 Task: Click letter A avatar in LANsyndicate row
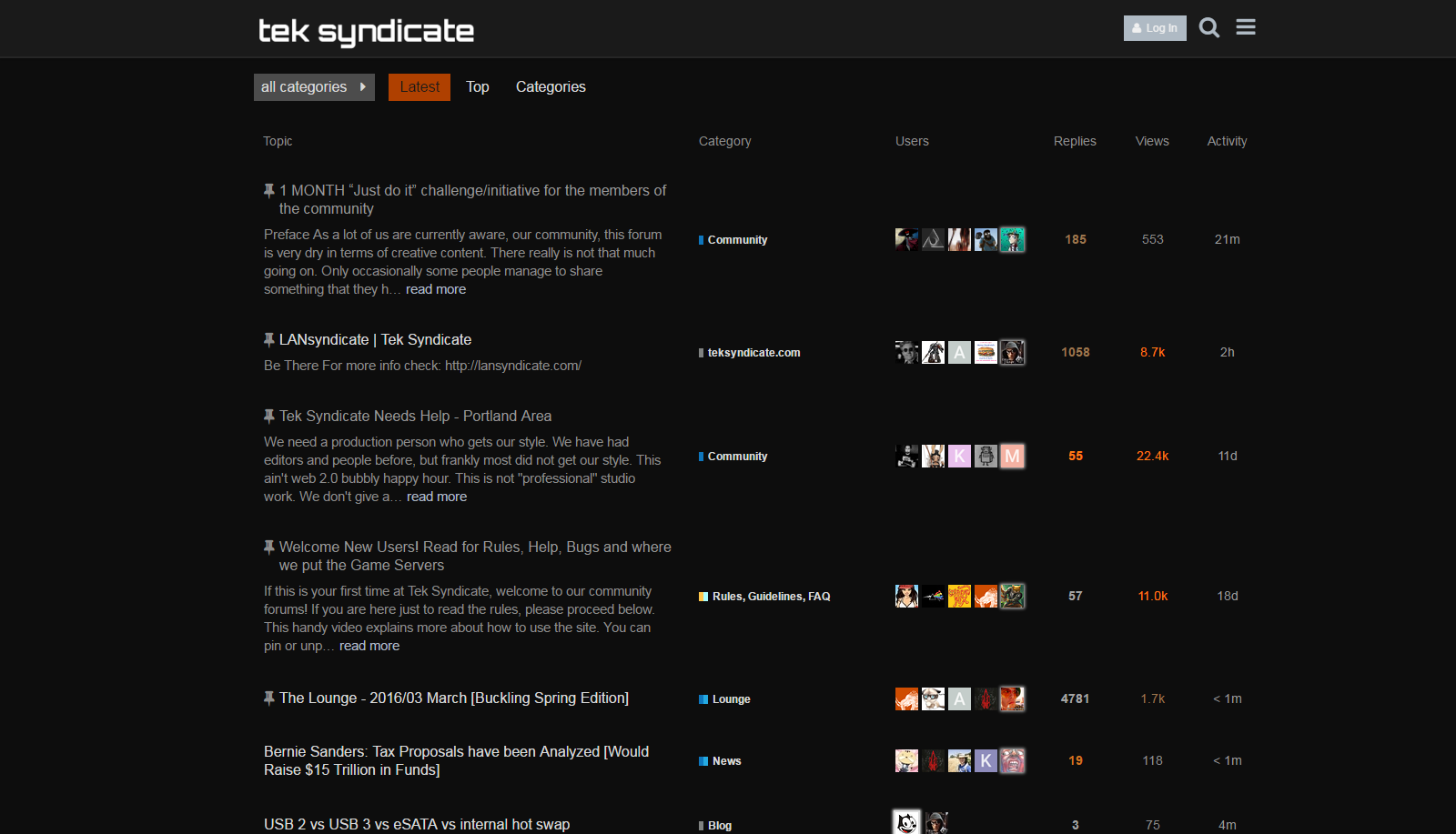959,352
